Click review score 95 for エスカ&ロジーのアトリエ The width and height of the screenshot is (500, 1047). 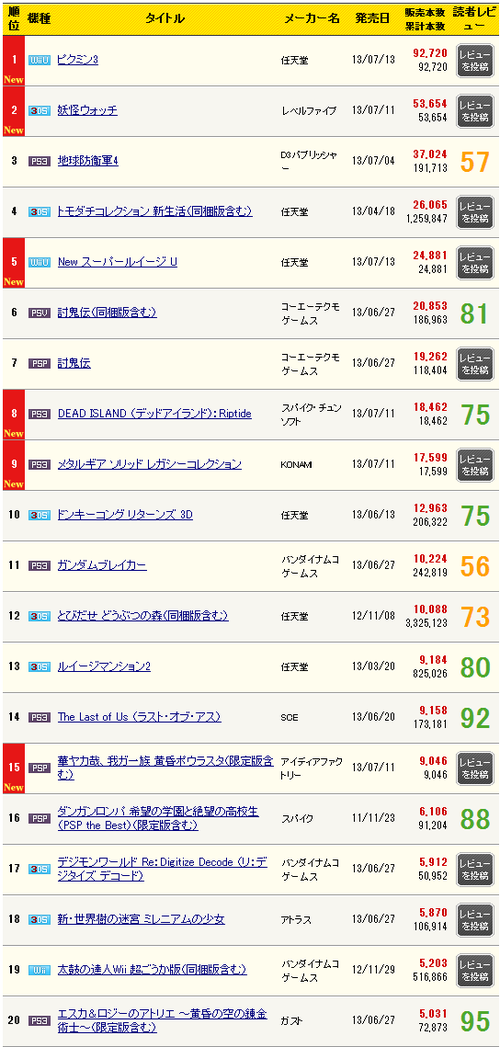tap(475, 1021)
